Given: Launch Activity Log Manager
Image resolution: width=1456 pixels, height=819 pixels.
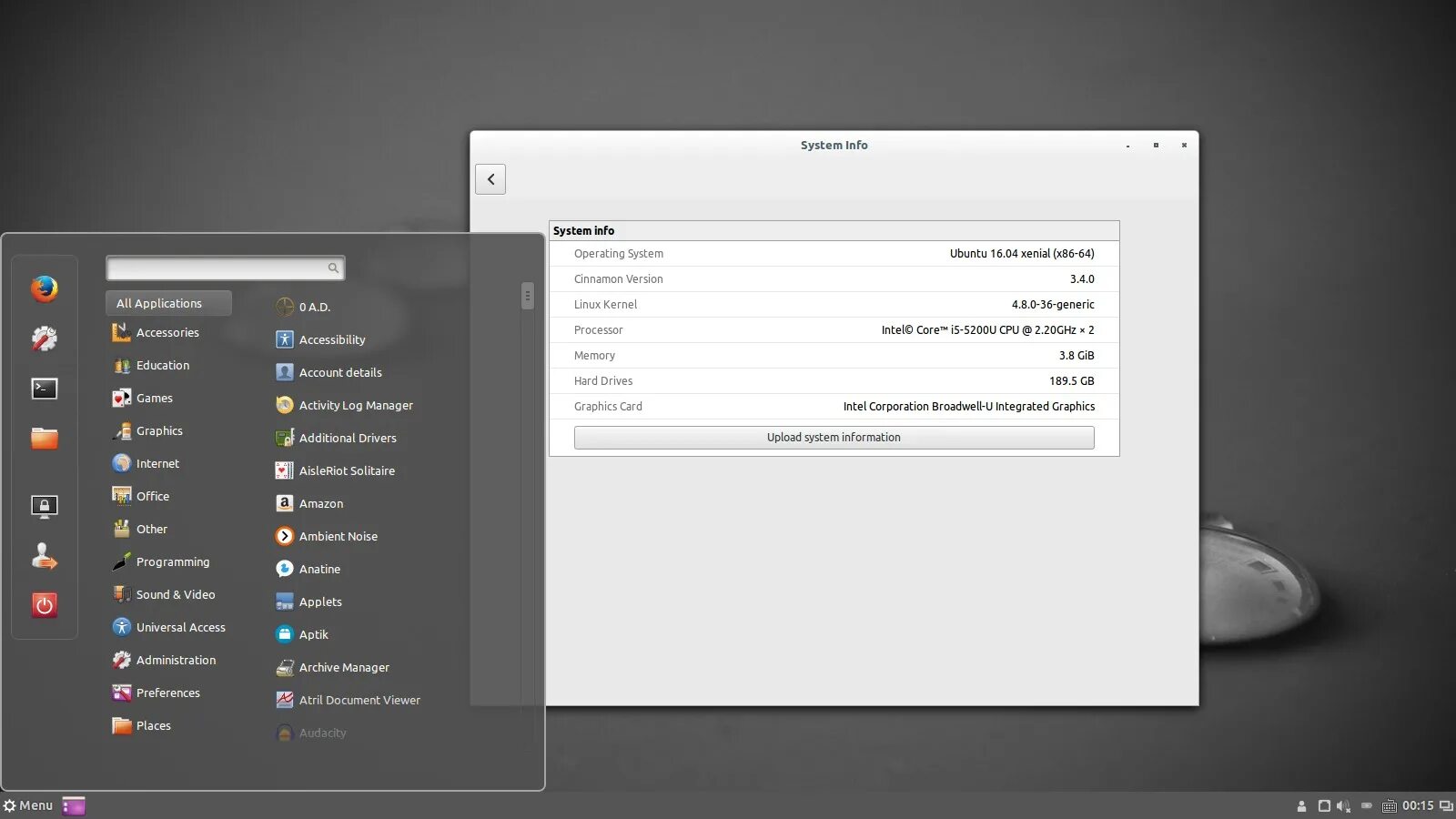Looking at the screenshot, I should 344,405.
